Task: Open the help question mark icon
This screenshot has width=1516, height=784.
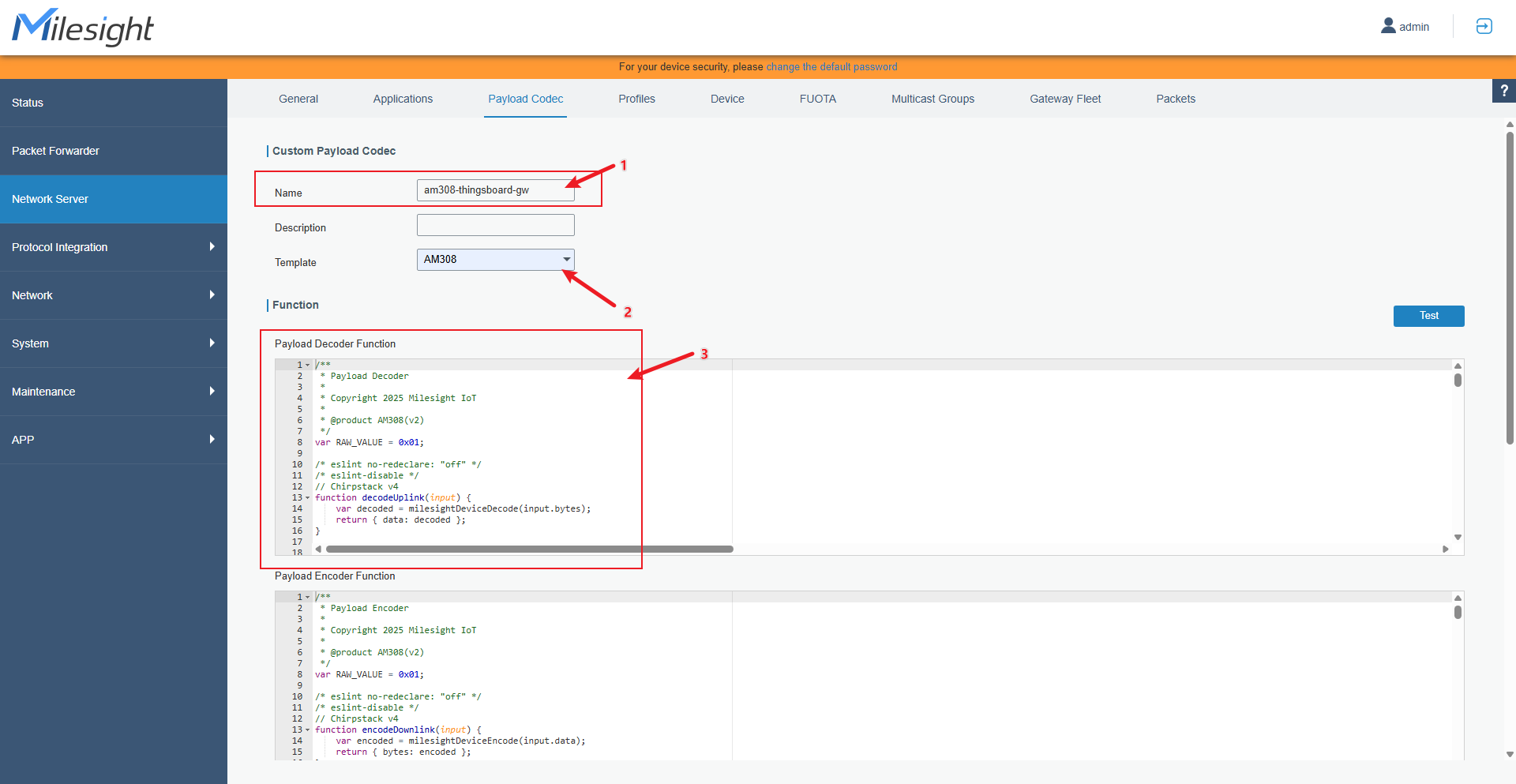Action: point(1504,91)
